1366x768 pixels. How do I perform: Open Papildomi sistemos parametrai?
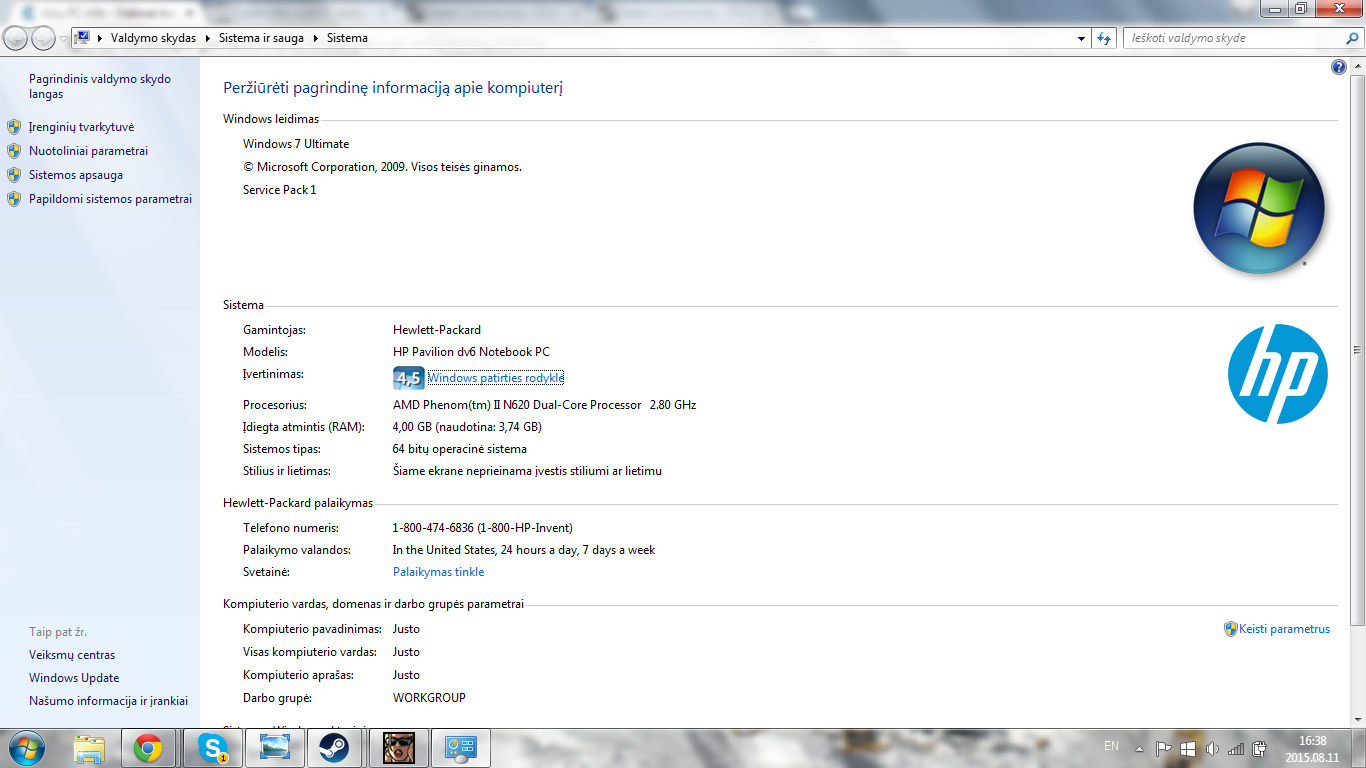tap(110, 199)
